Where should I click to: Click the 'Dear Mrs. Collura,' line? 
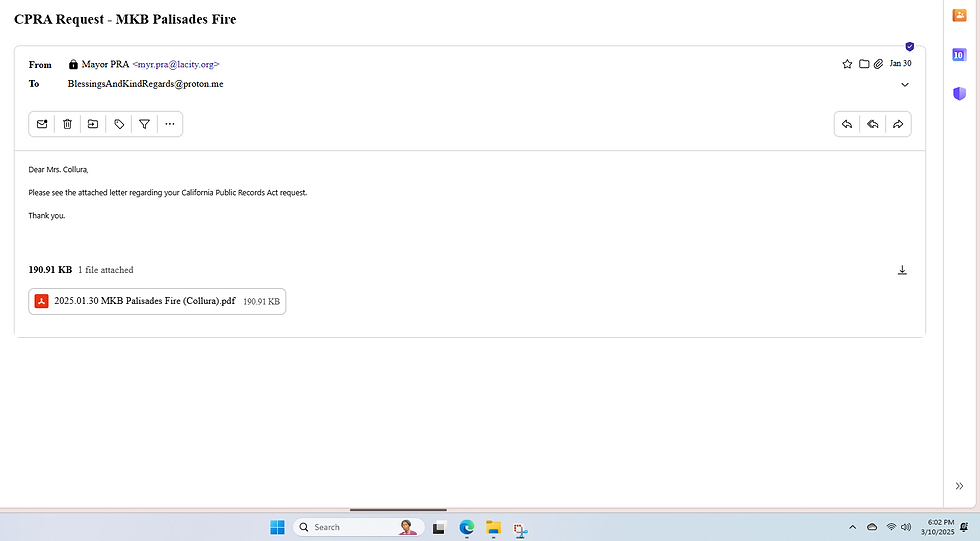[58, 169]
